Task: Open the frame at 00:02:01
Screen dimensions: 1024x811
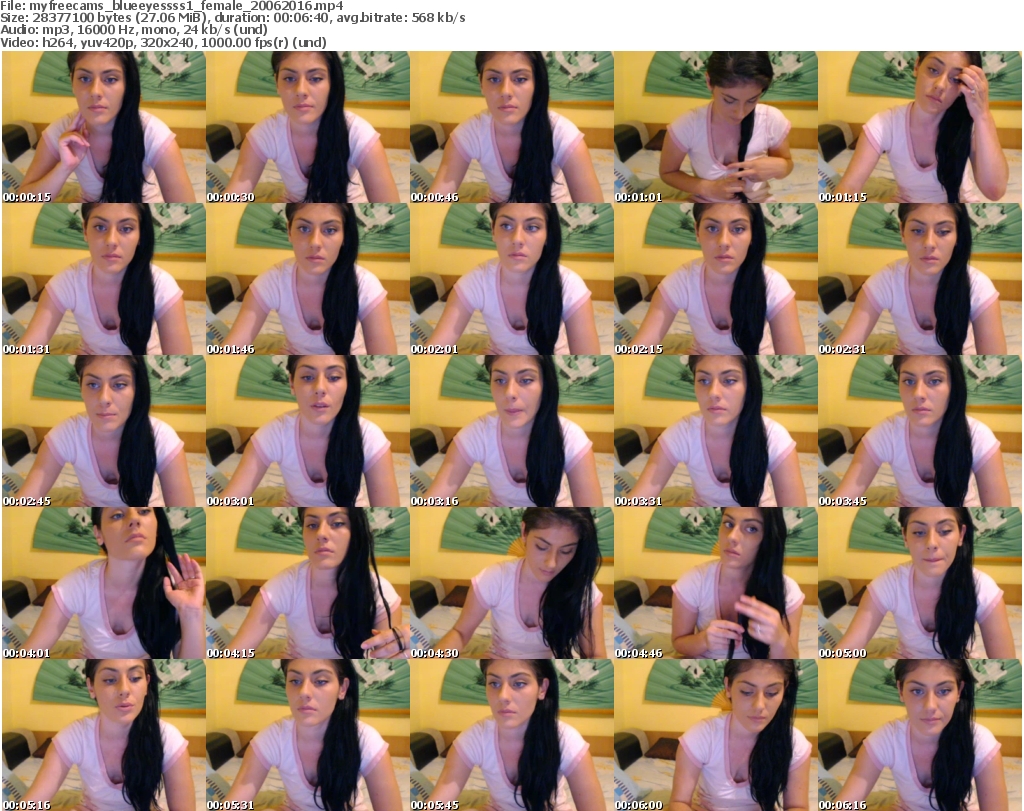Action: (512, 279)
